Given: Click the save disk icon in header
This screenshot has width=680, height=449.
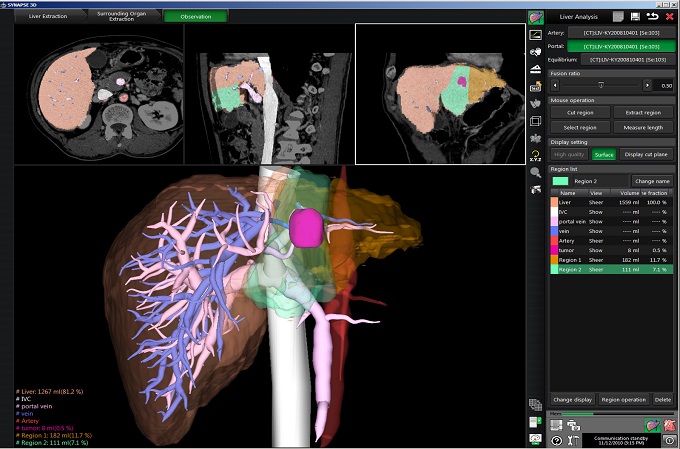Looking at the screenshot, I should pyautogui.click(x=634, y=16).
